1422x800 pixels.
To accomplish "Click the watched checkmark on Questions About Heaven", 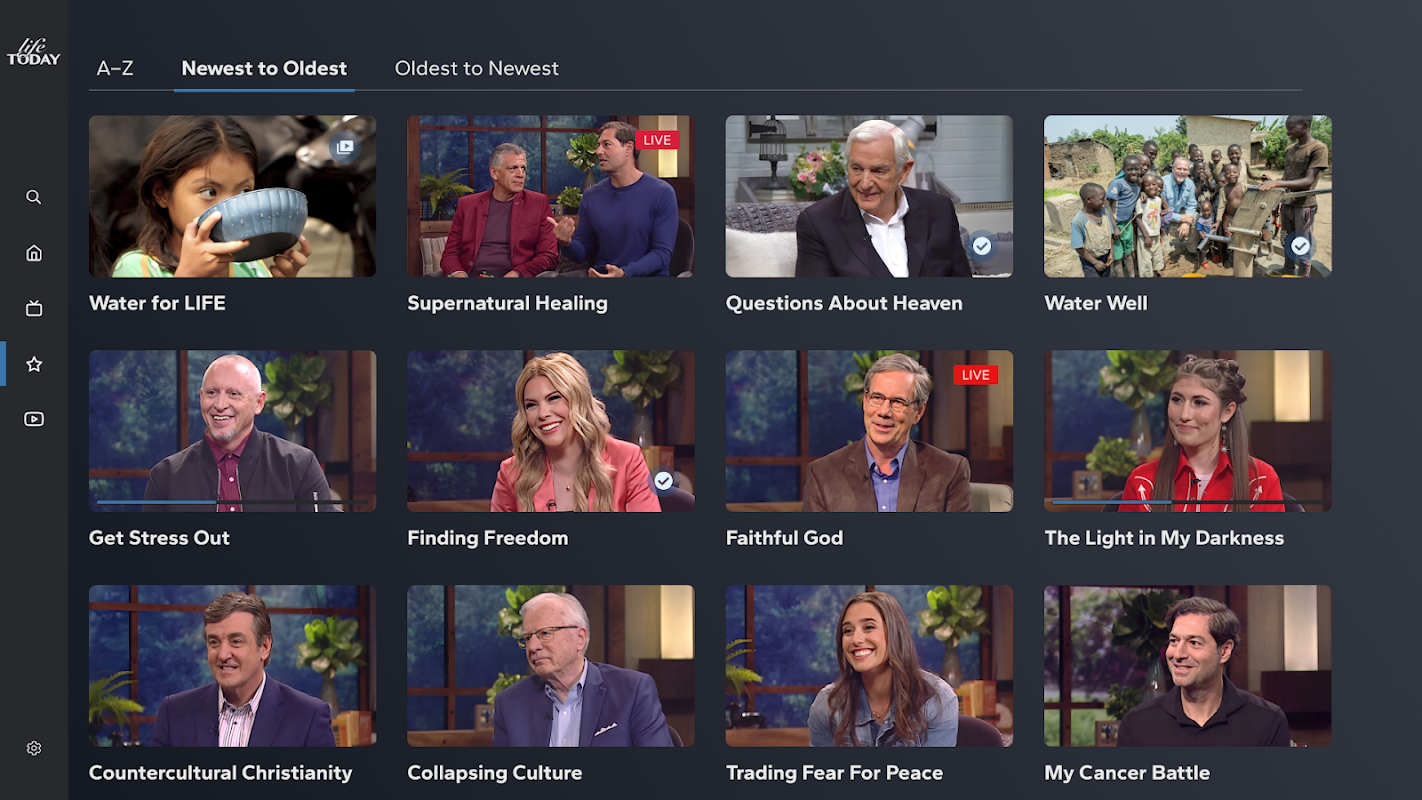I will [982, 245].
